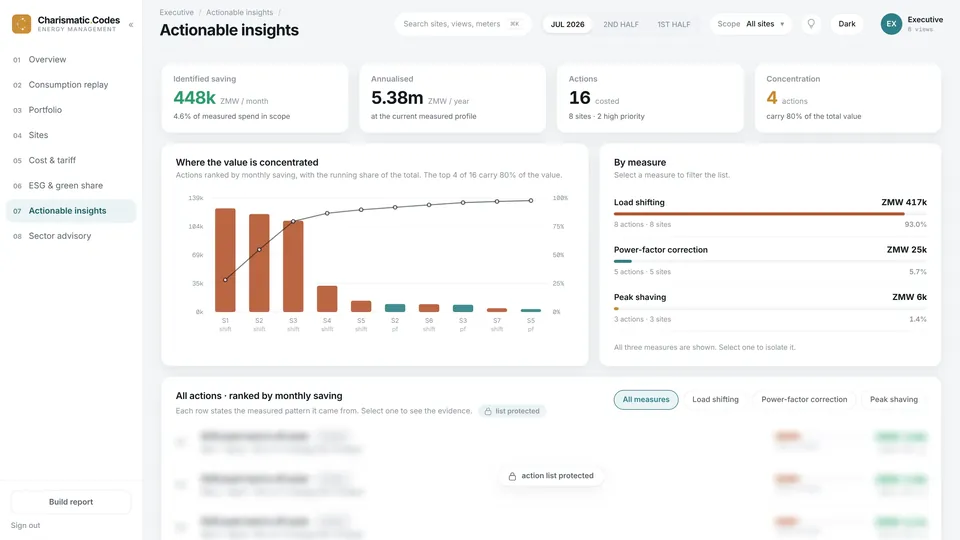Screen dimensions: 960x540
Task: Click the Build report button
Action: coord(71,502)
